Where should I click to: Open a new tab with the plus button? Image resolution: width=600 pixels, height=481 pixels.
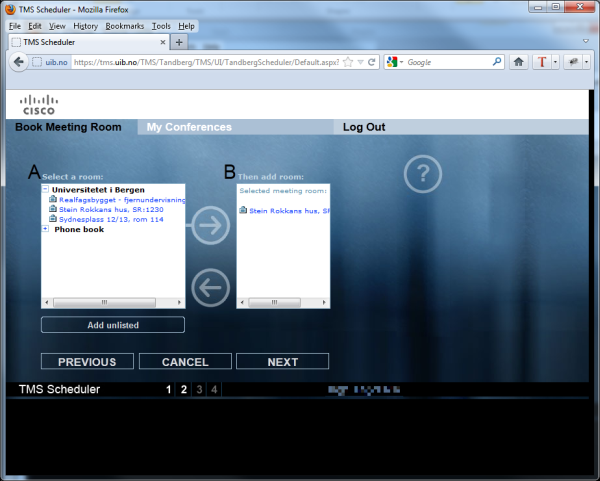point(180,42)
